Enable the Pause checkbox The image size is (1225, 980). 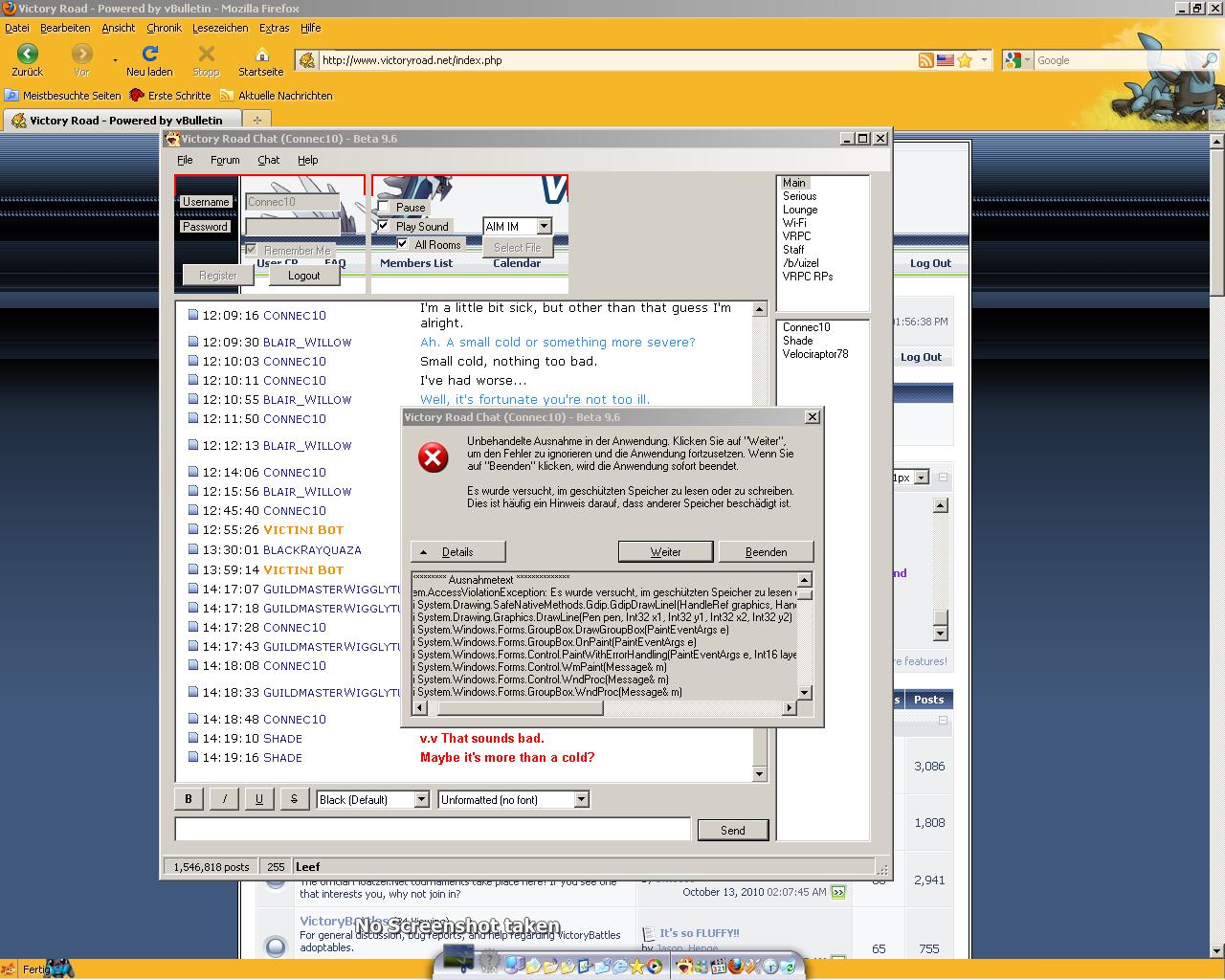click(x=384, y=208)
